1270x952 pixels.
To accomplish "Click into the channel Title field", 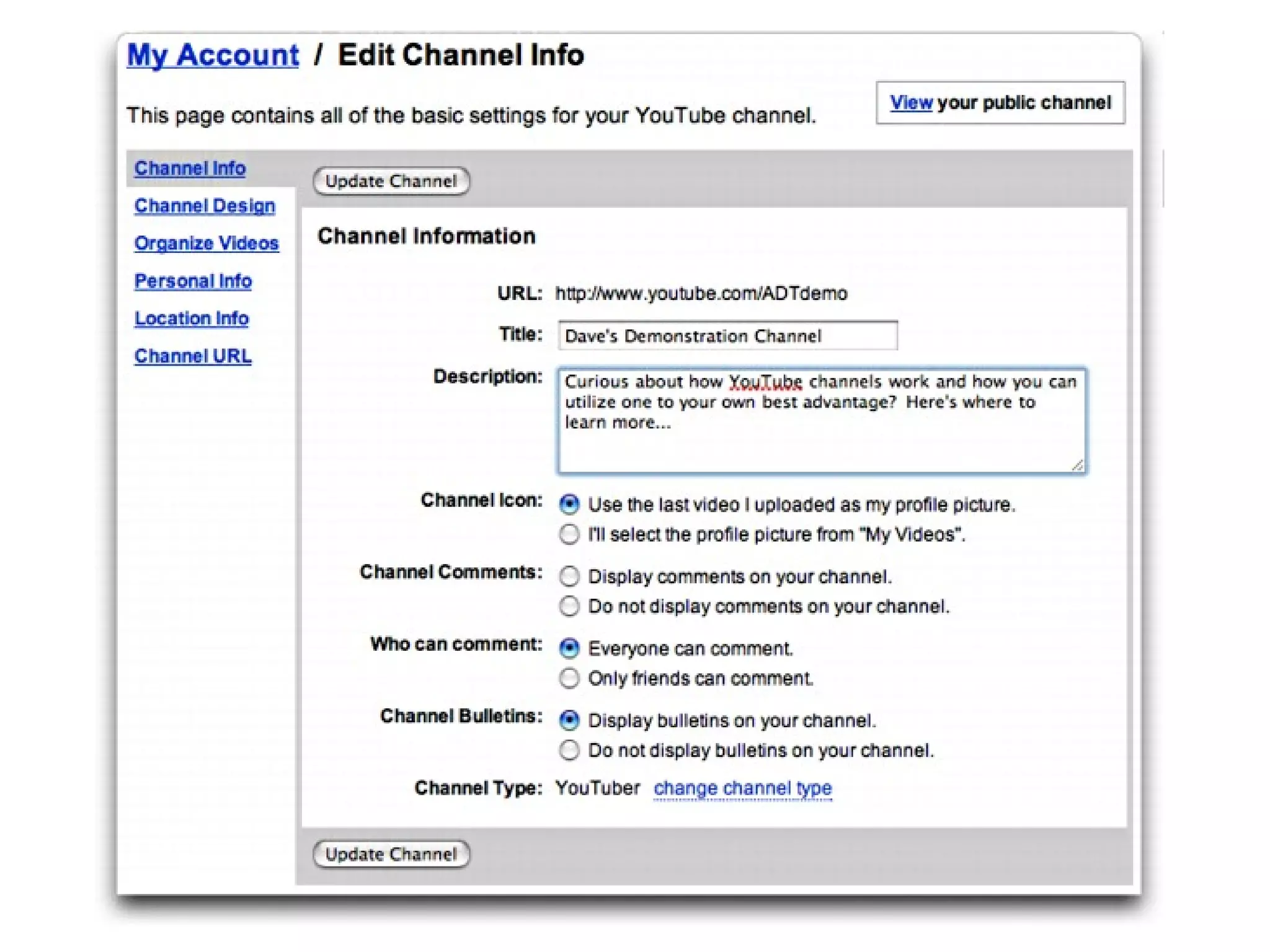I will pyautogui.click(x=727, y=336).
